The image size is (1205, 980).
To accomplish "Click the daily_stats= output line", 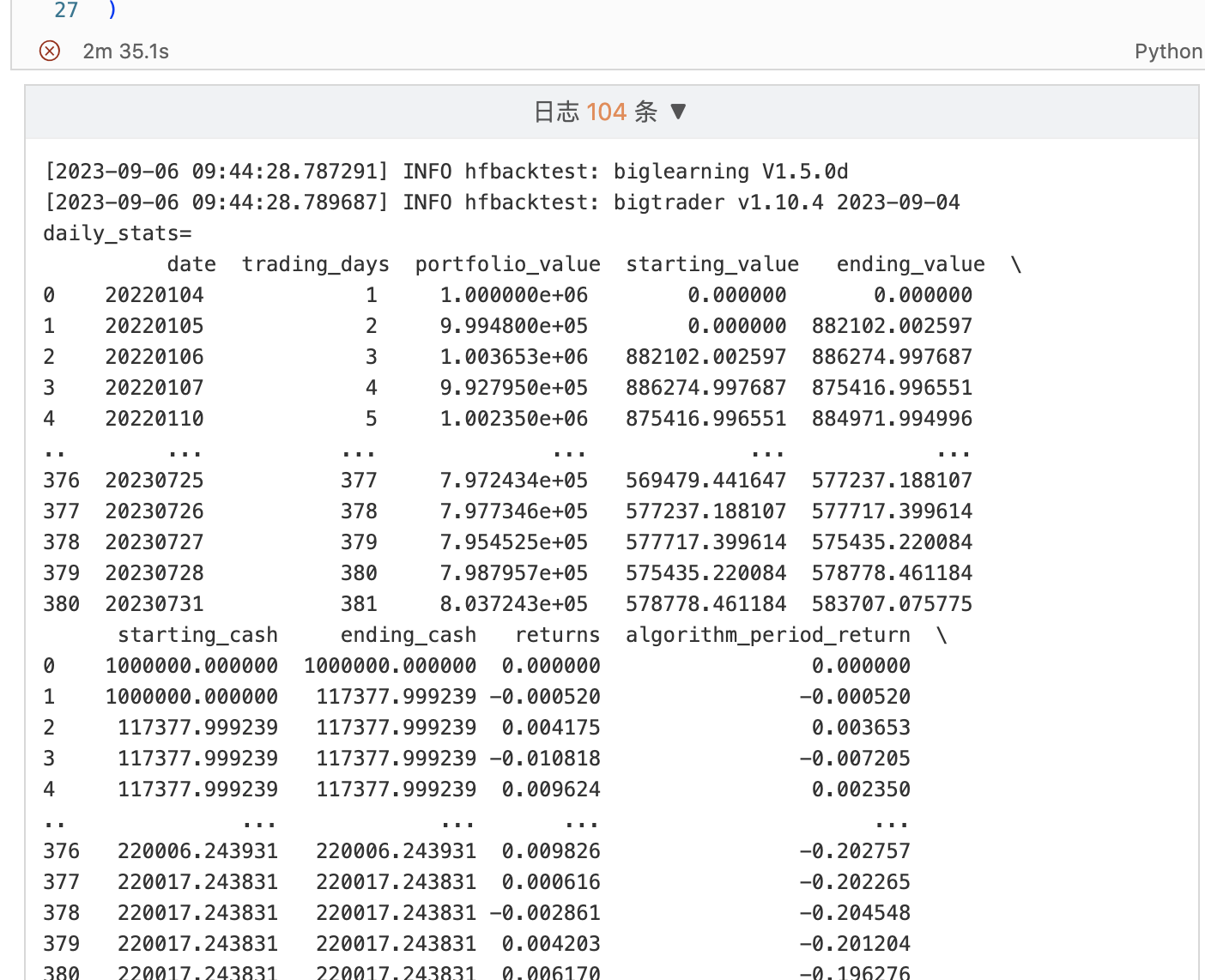I will point(118,233).
